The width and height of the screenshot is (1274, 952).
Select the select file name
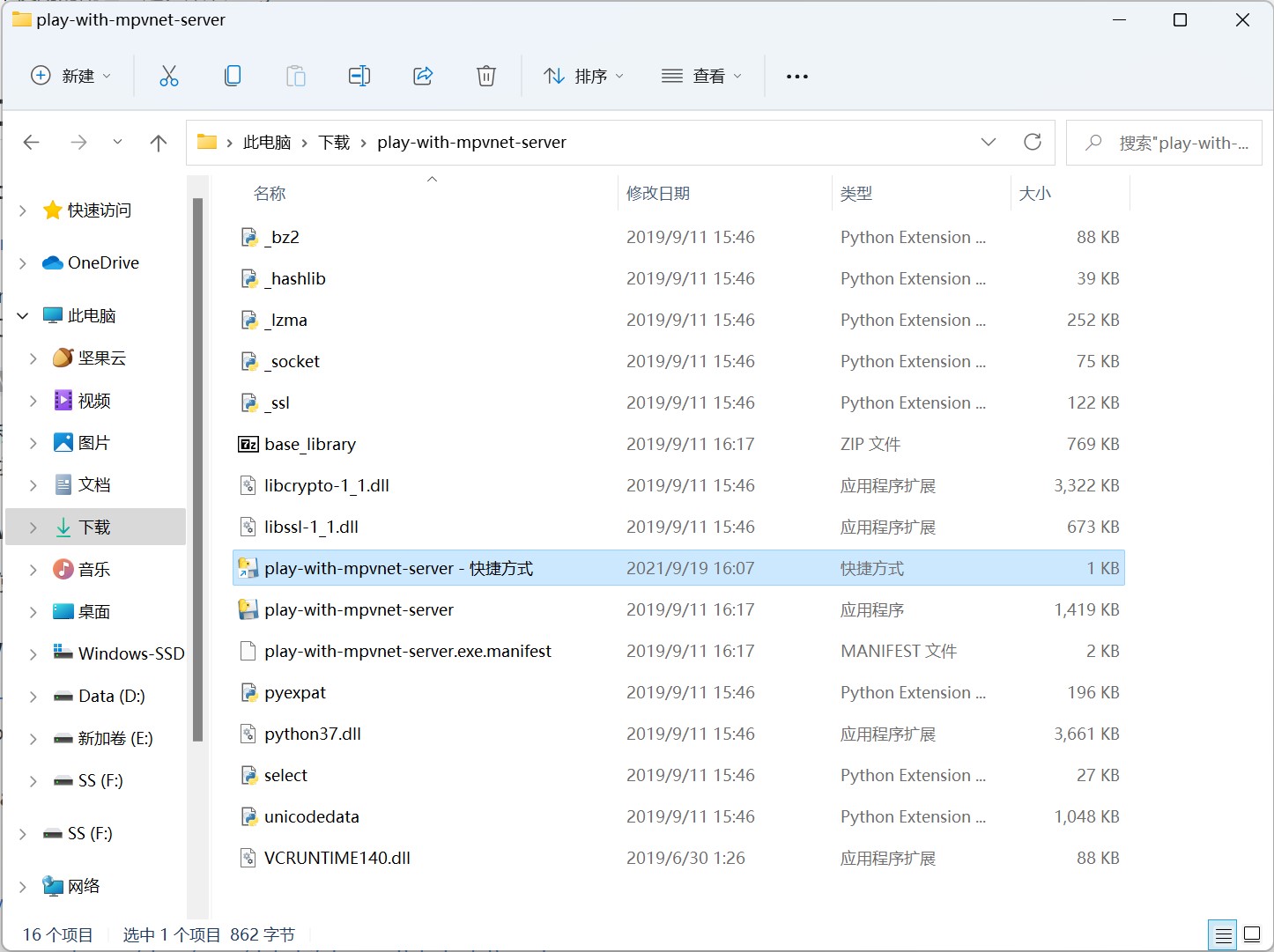click(286, 776)
